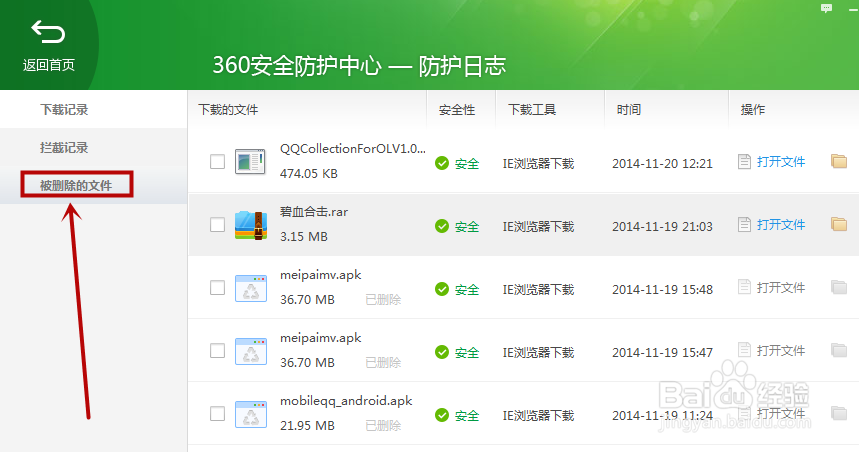
Task: Click the timestamp 2014-11-19 15:47
Action: click(662, 352)
